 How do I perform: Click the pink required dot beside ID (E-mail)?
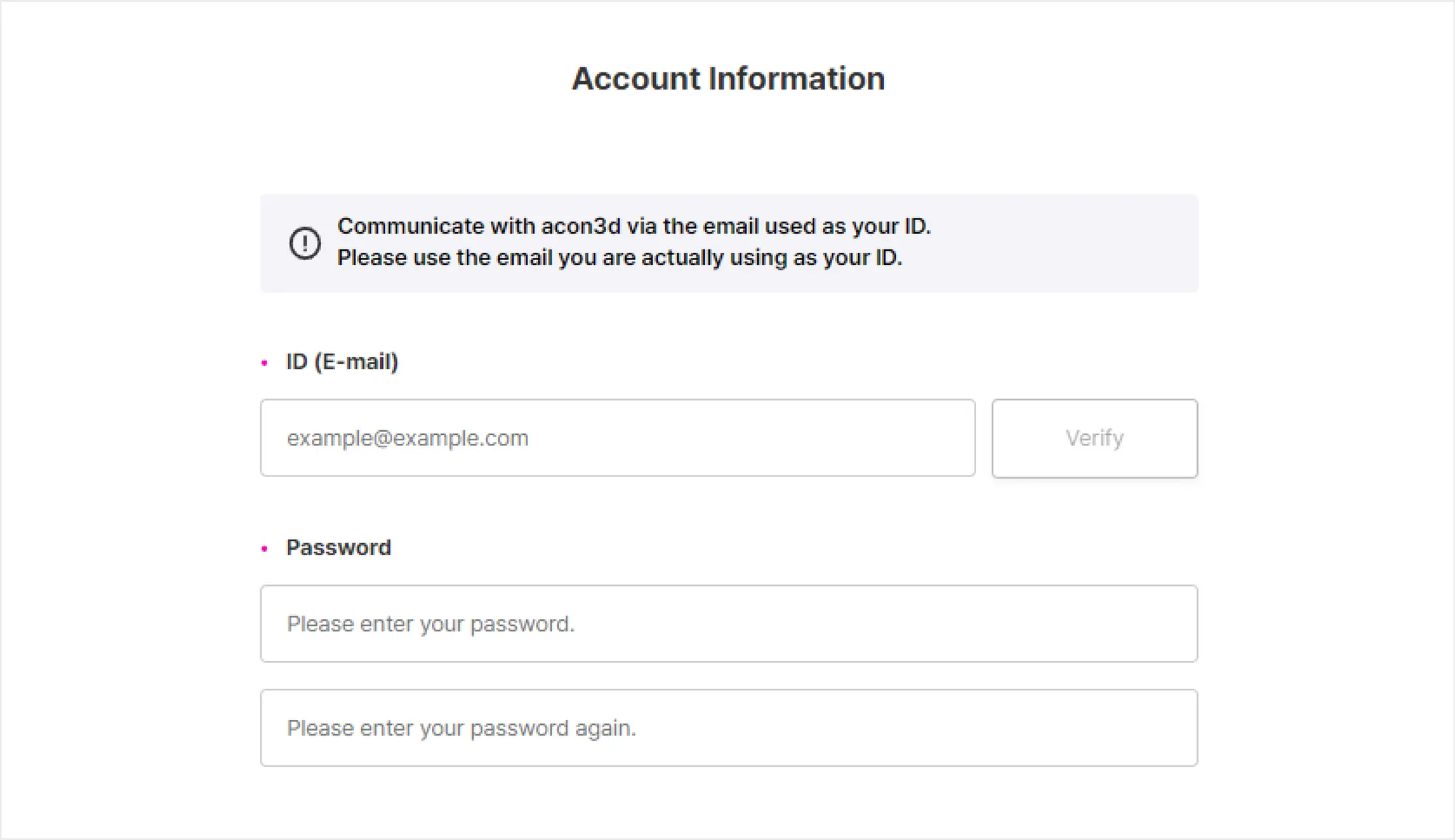pos(264,363)
